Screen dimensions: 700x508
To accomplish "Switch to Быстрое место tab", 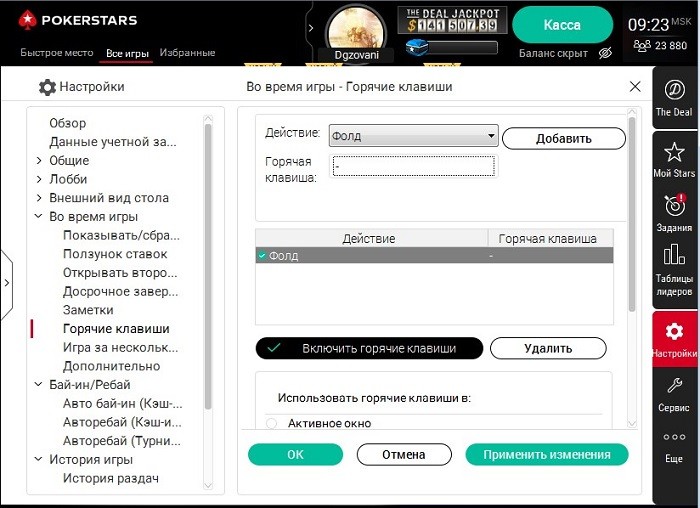I will pos(57,53).
